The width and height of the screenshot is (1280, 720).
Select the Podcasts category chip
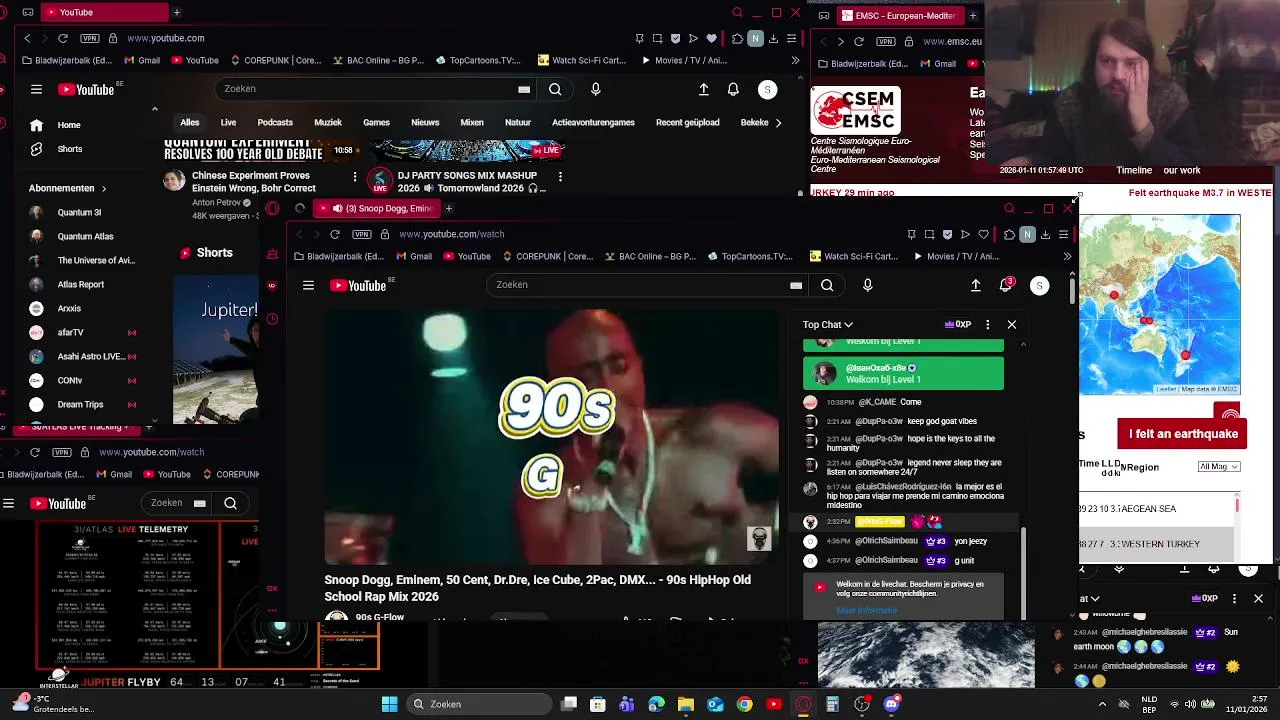275,122
